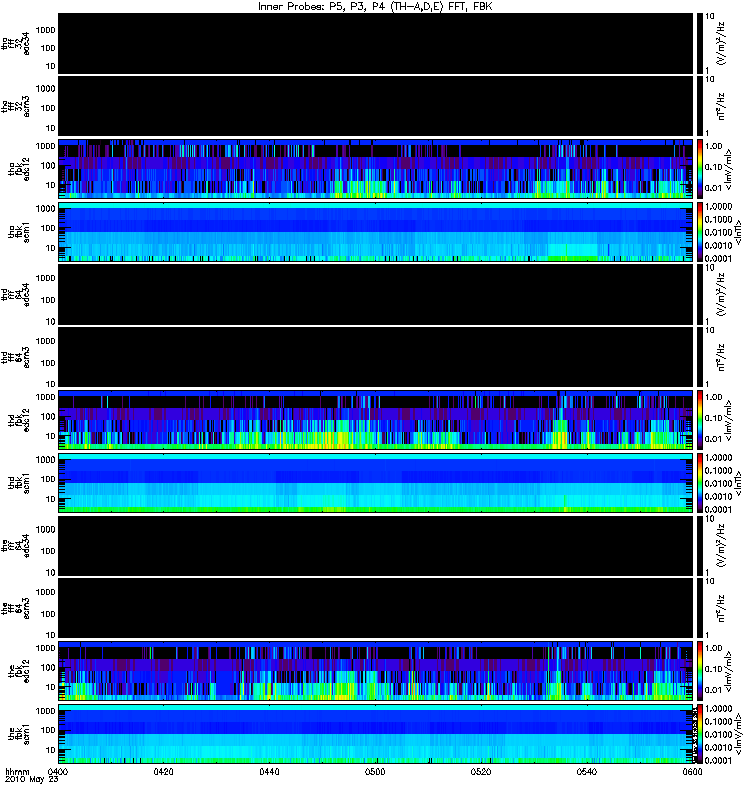Click the 0520 time axis label
750x800 pixels.
click(x=481, y=771)
